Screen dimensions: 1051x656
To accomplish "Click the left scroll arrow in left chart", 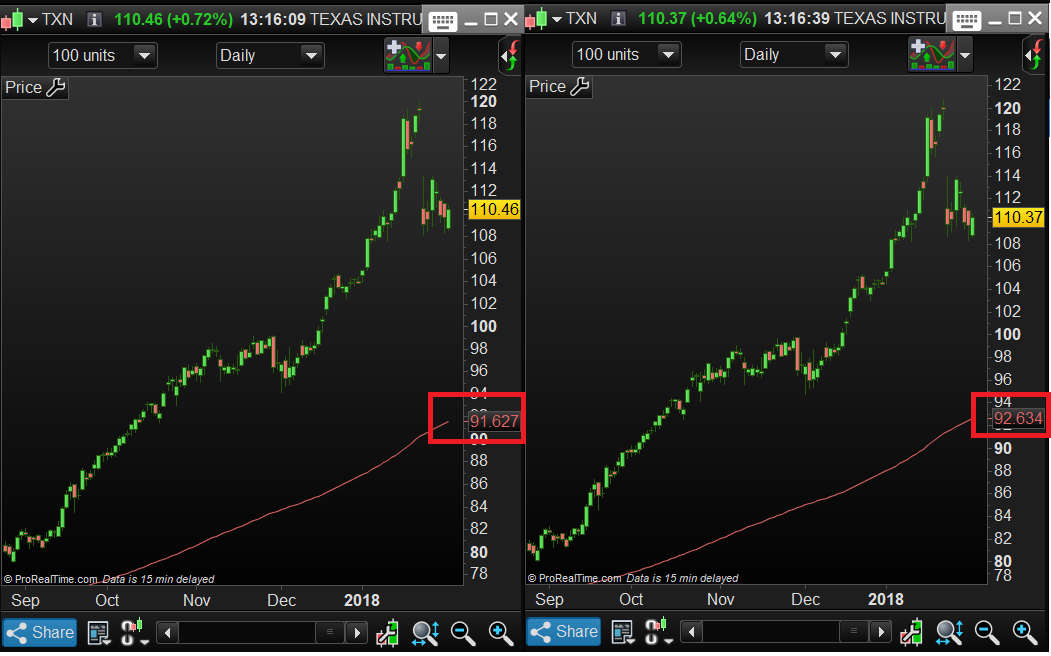I will coord(168,633).
